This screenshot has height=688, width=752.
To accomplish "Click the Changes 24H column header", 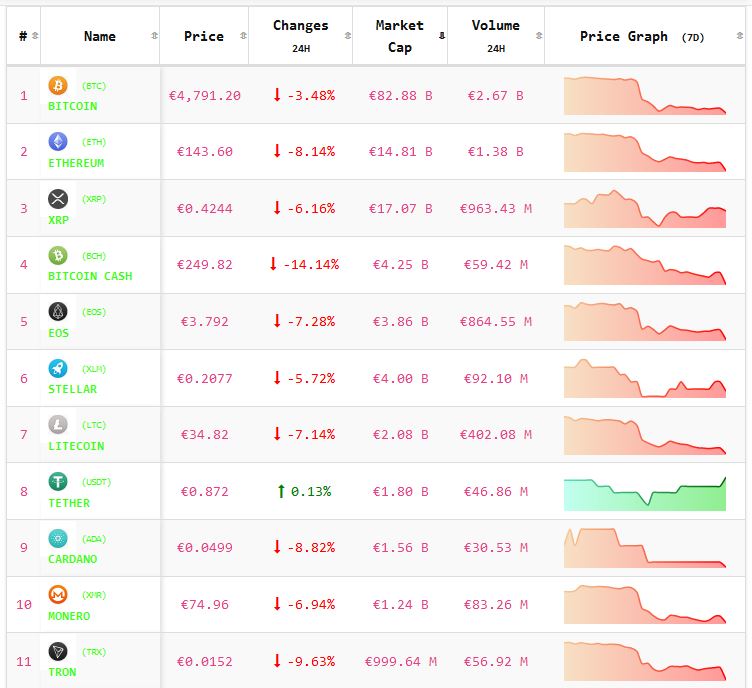I will [300, 36].
